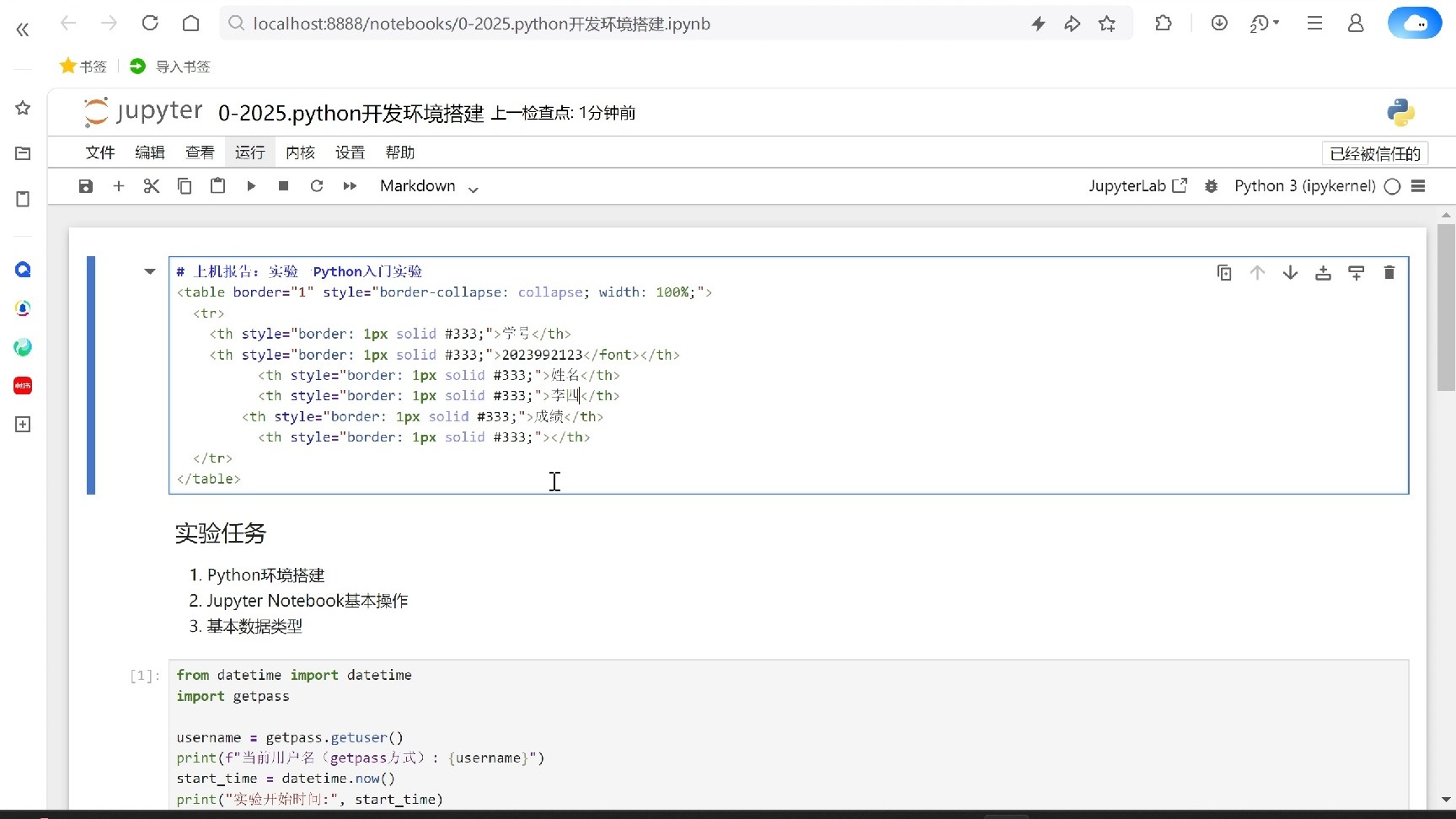Move the active cell up
Viewport: 1456px width, 819px height.
(x=1257, y=272)
